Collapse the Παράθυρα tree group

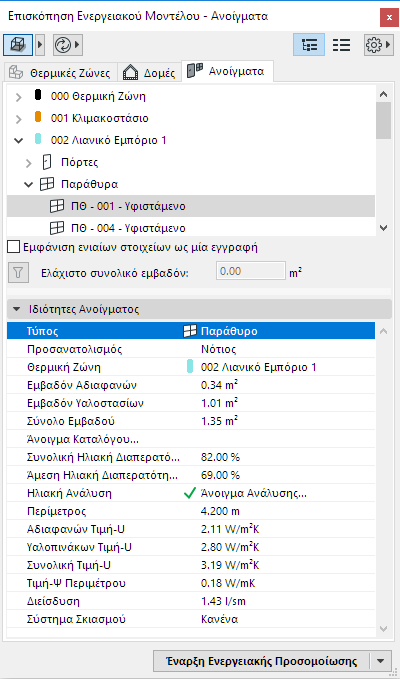point(29,185)
